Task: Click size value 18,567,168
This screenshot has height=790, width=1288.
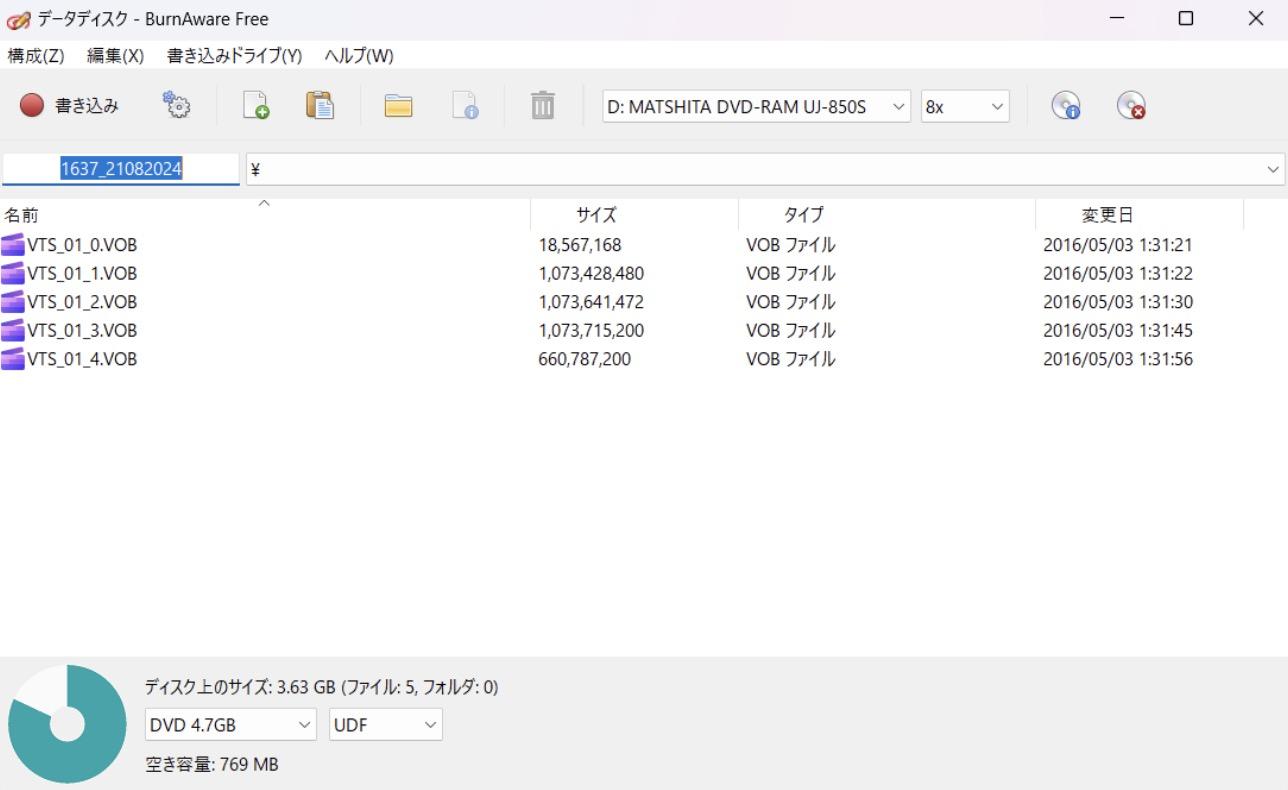Action: [x=580, y=245]
